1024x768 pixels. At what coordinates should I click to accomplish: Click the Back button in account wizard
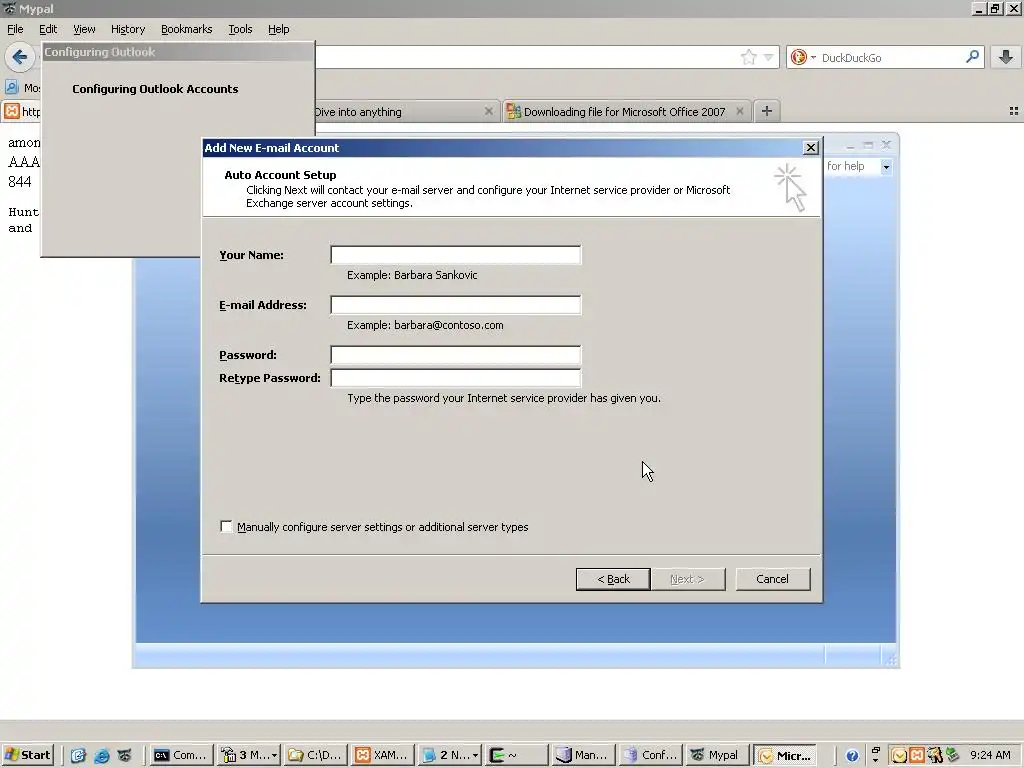pyautogui.click(x=613, y=579)
